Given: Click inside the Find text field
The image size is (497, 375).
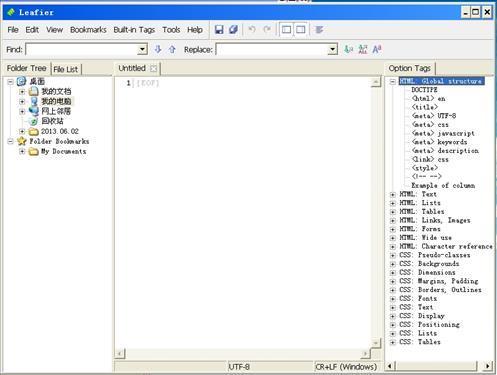Looking at the screenshot, I should (82, 49).
